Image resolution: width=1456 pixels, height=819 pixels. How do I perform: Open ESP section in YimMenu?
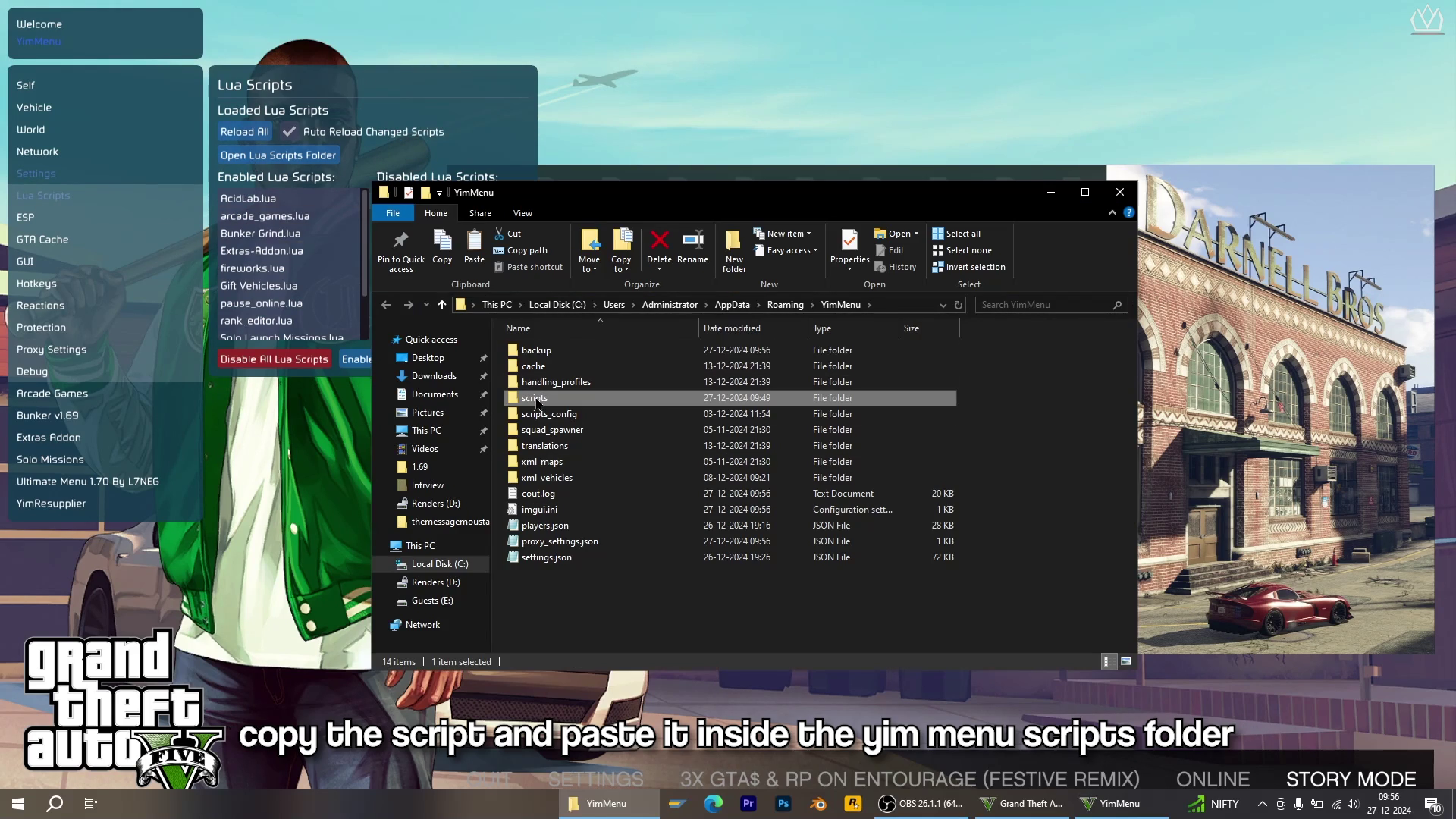pos(26,217)
